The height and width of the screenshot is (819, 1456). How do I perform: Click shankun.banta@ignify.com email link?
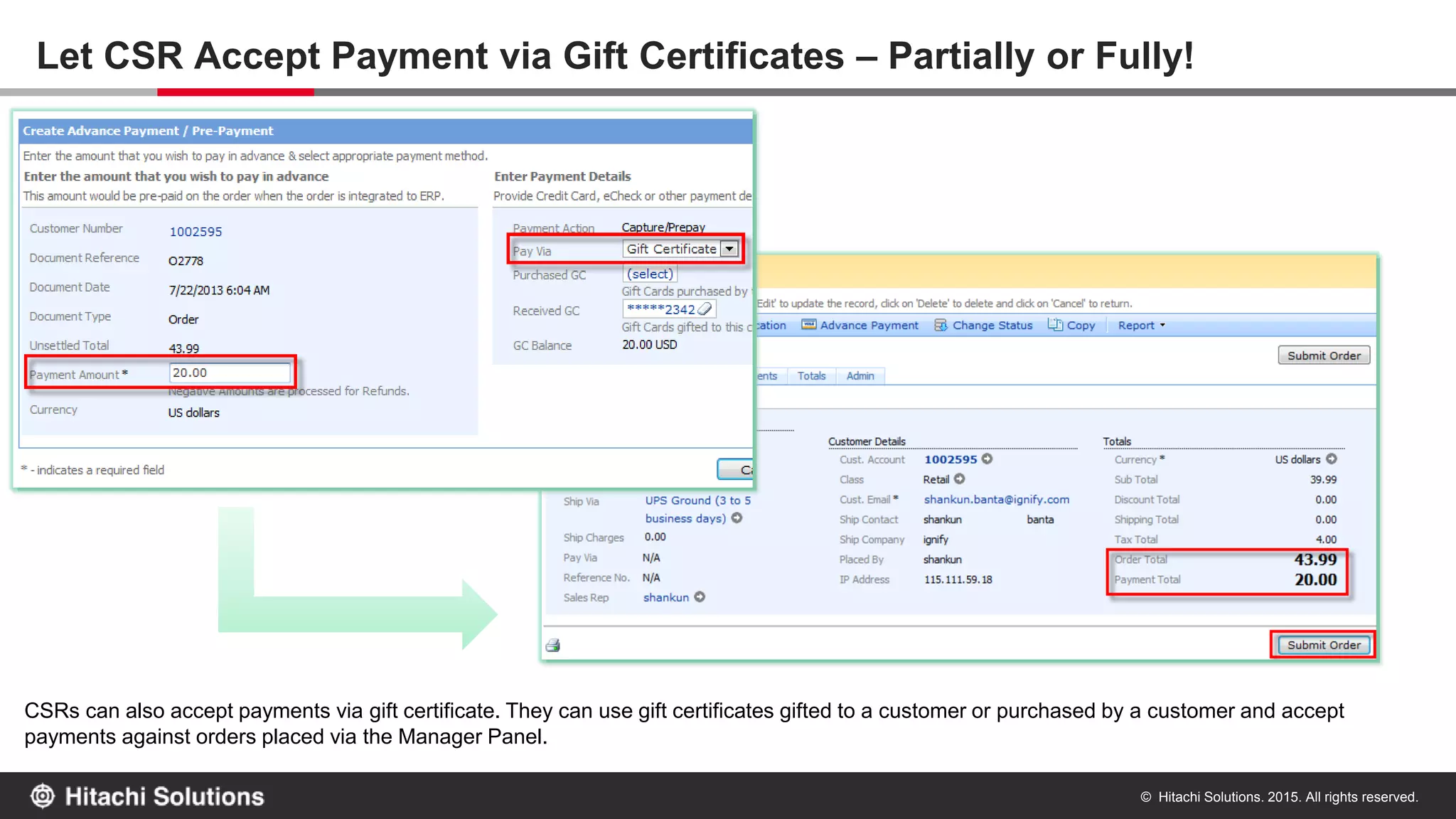click(996, 500)
